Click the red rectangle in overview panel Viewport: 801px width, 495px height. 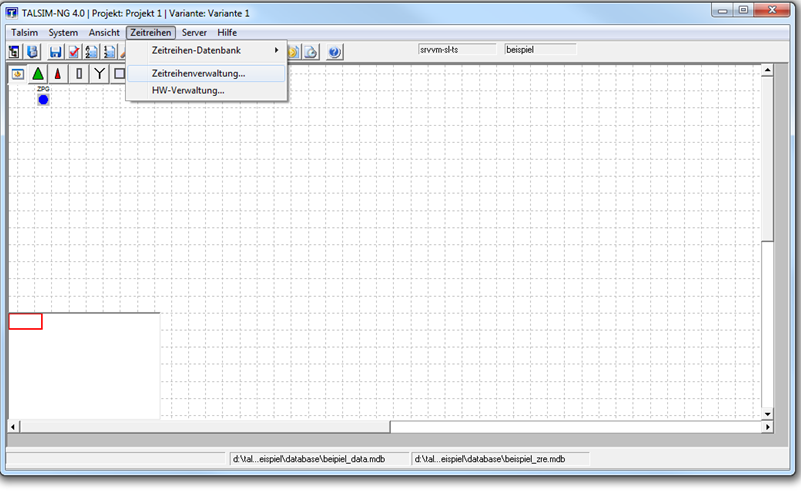point(25,321)
